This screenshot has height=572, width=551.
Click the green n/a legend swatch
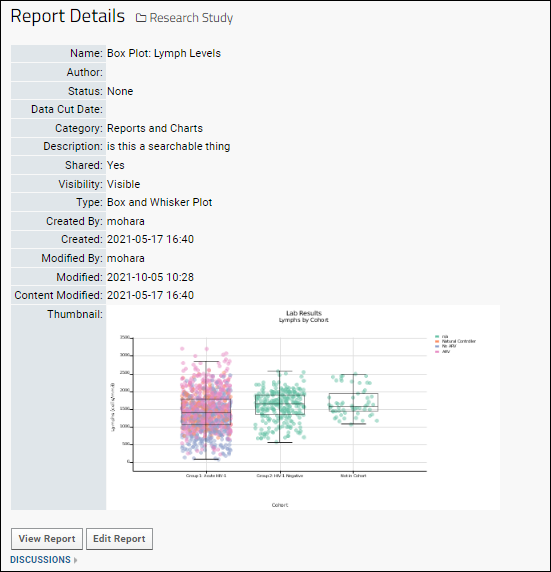(437, 336)
